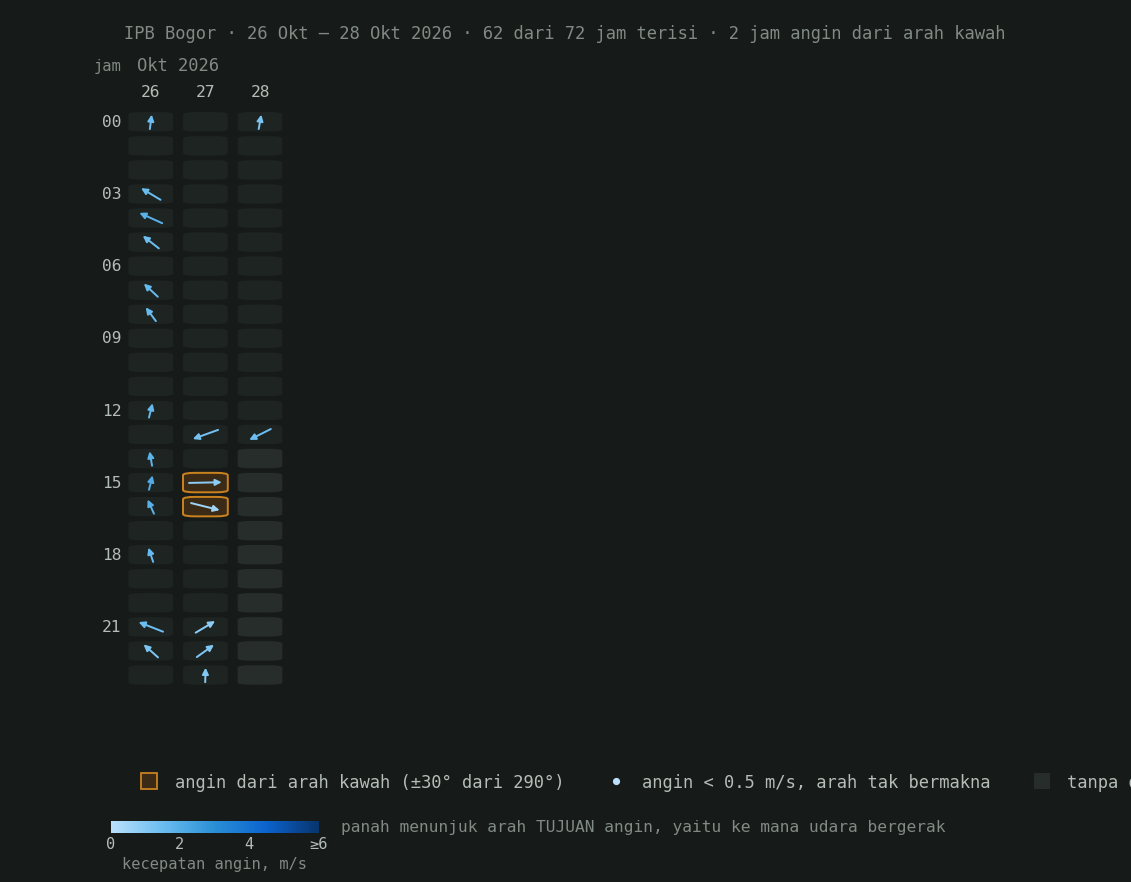Choose the 15:00 wind arrow on day 26
Viewport: 1131px width, 882px height.
click(x=151, y=482)
